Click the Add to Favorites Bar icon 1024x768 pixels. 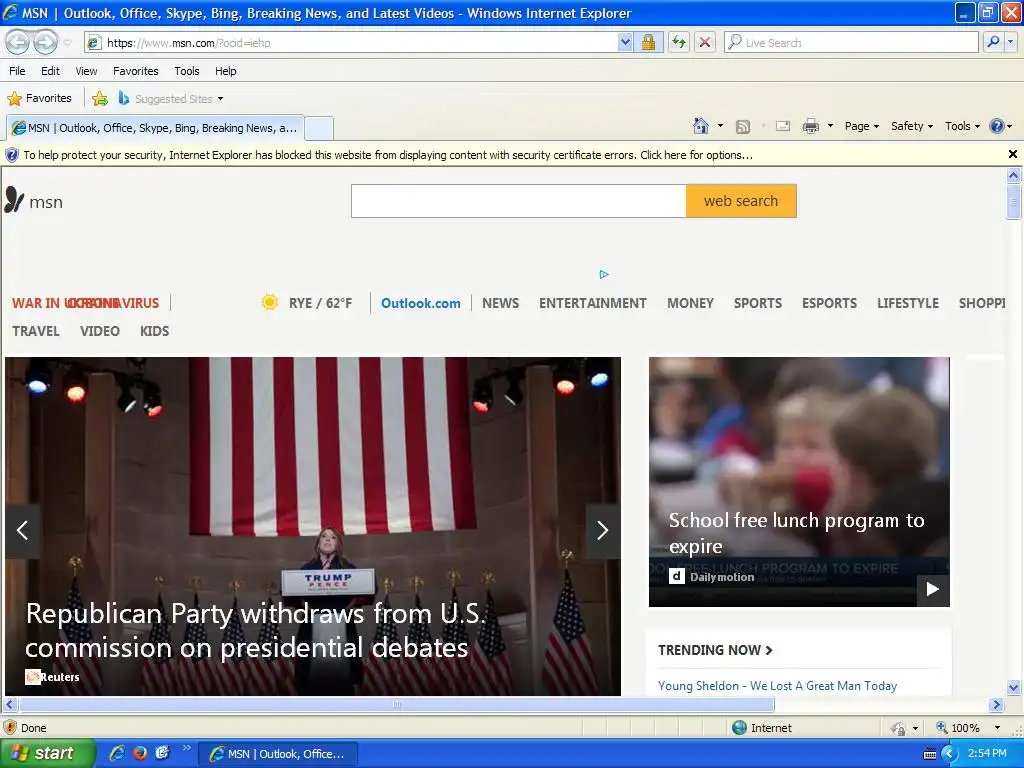pyautogui.click(x=99, y=99)
